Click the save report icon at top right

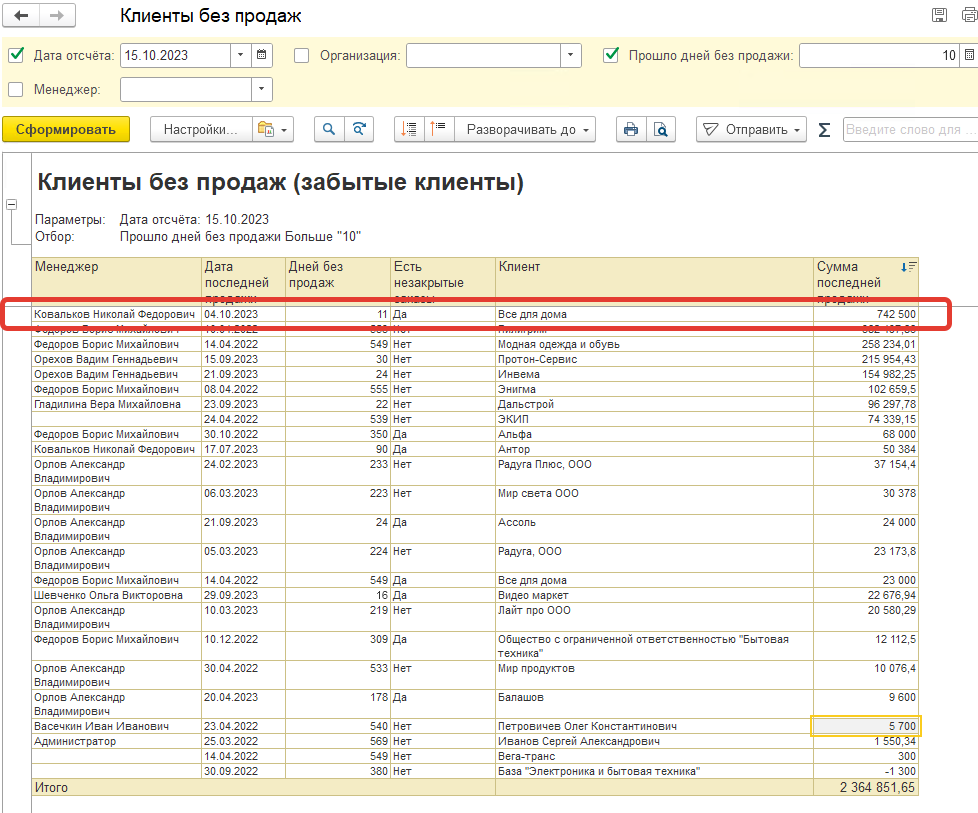(x=939, y=16)
